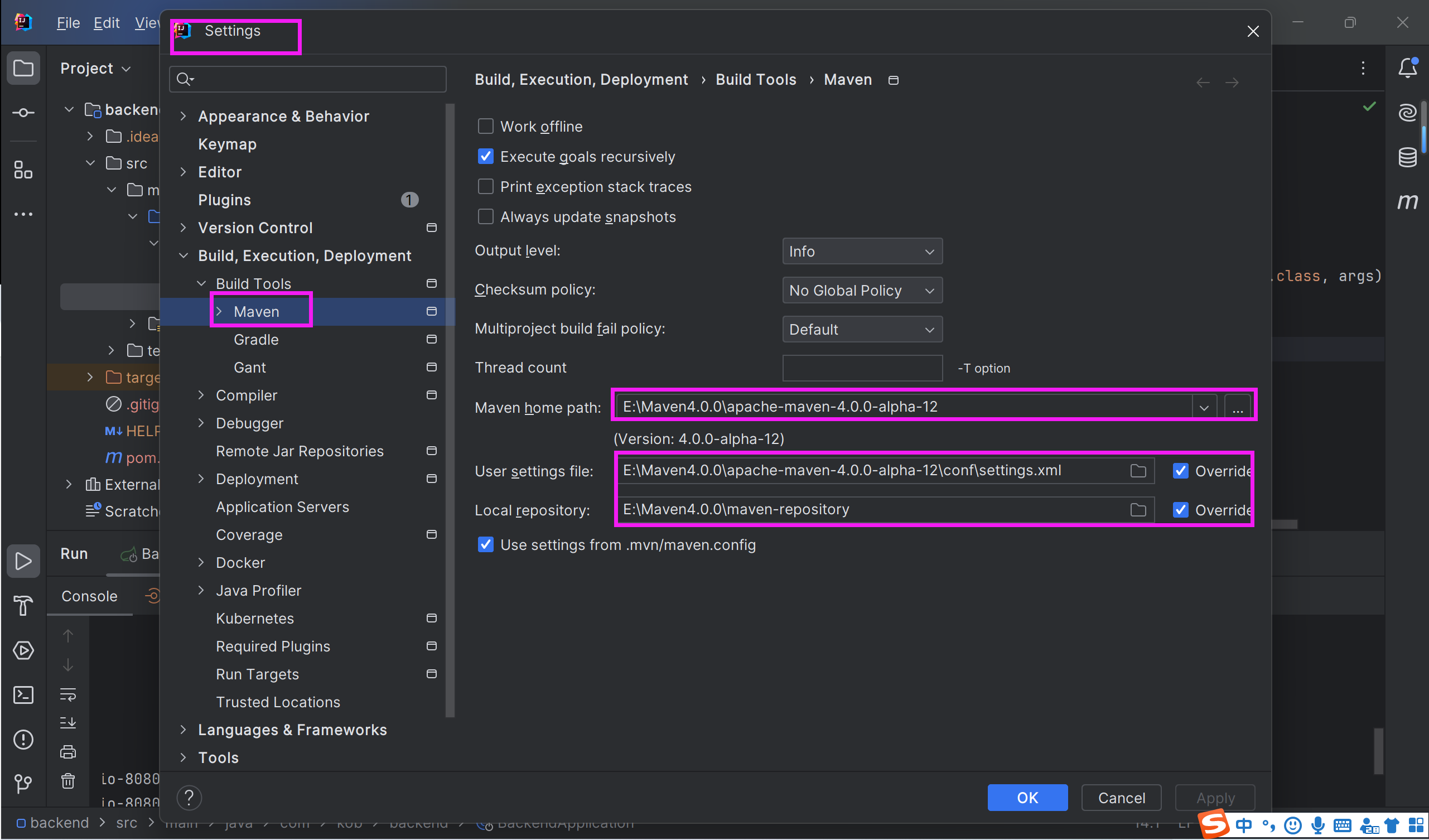The image size is (1429, 840).
Task: Click the editor vertical three-dot options icon
Action: [x=1363, y=69]
